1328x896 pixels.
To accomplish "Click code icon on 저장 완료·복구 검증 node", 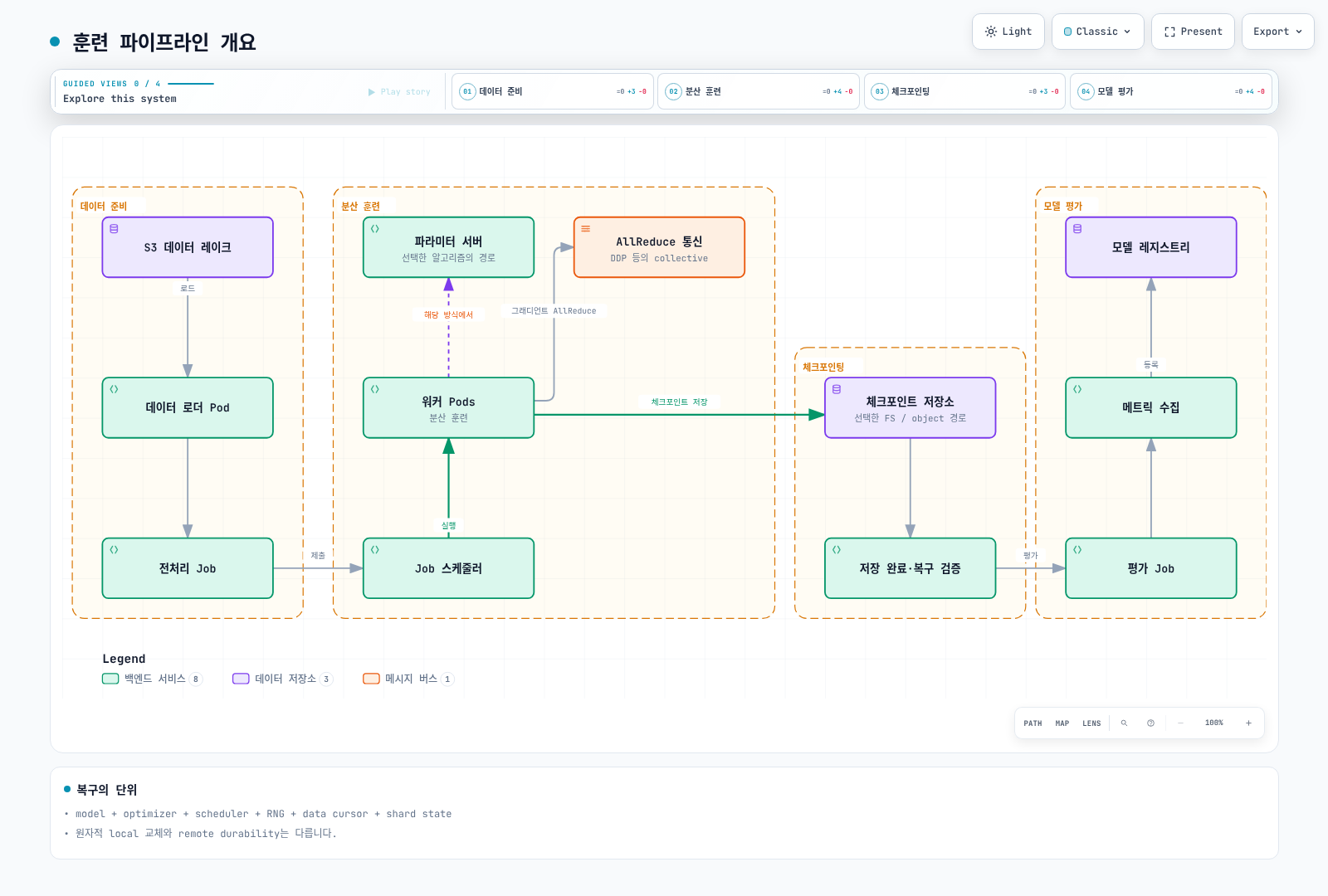I will pos(837,550).
